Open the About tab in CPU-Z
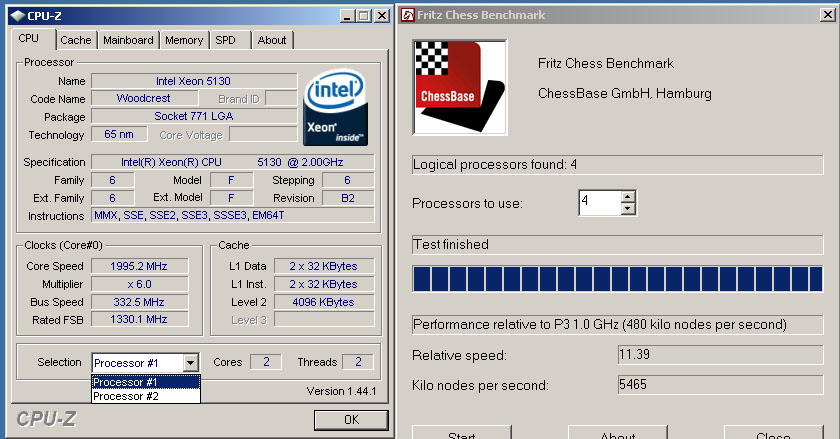The height and width of the screenshot is (439, 840). click(x=272, y=40)
